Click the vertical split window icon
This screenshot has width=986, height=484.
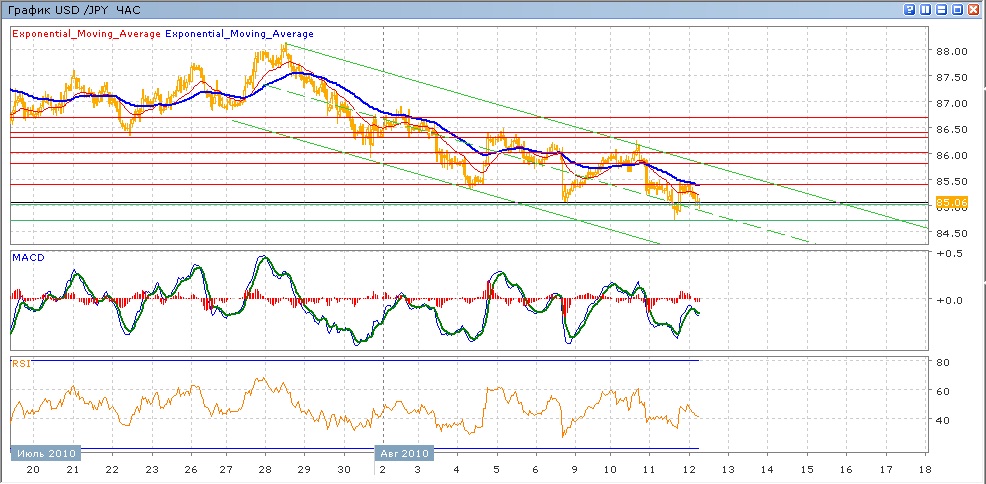pos(925,9)
